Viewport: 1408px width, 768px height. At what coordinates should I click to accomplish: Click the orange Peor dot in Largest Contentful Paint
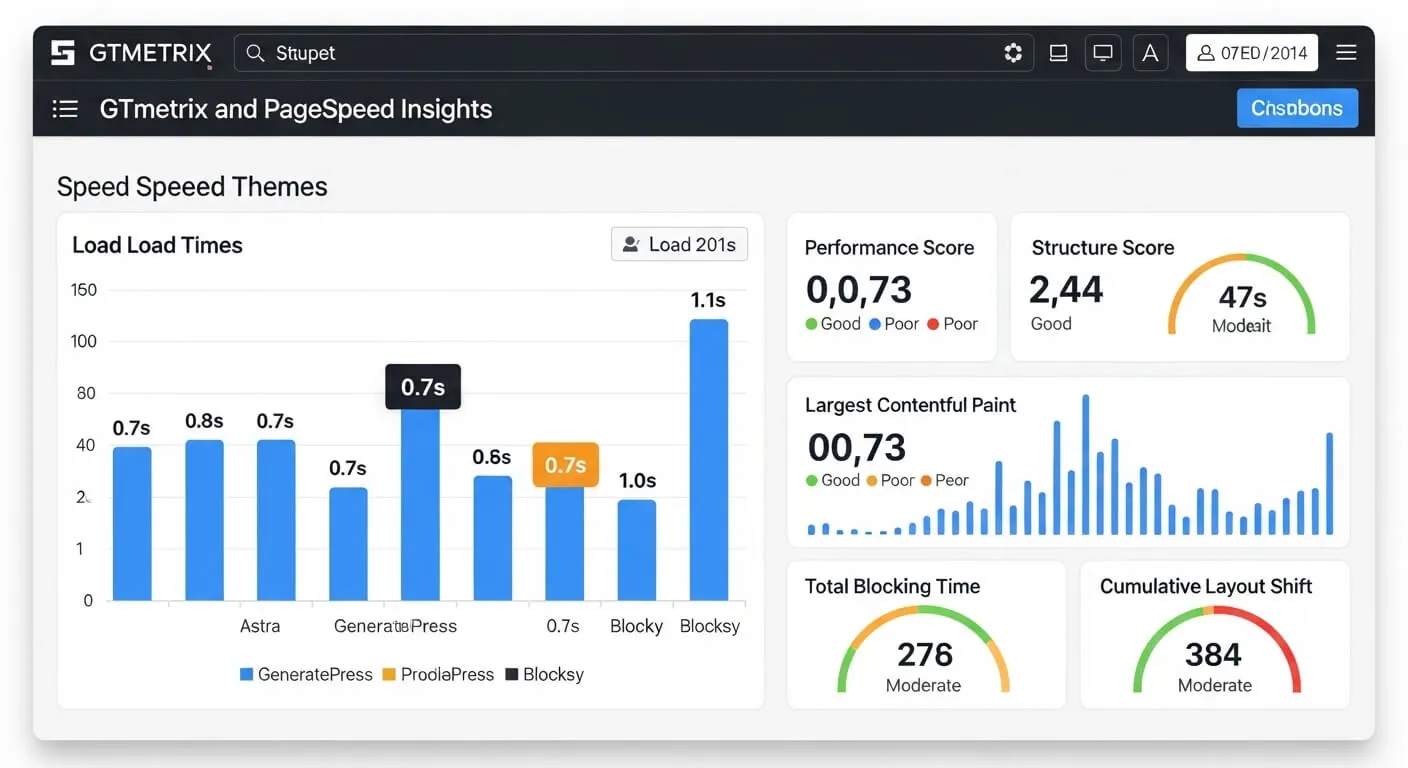pos(926,480)
